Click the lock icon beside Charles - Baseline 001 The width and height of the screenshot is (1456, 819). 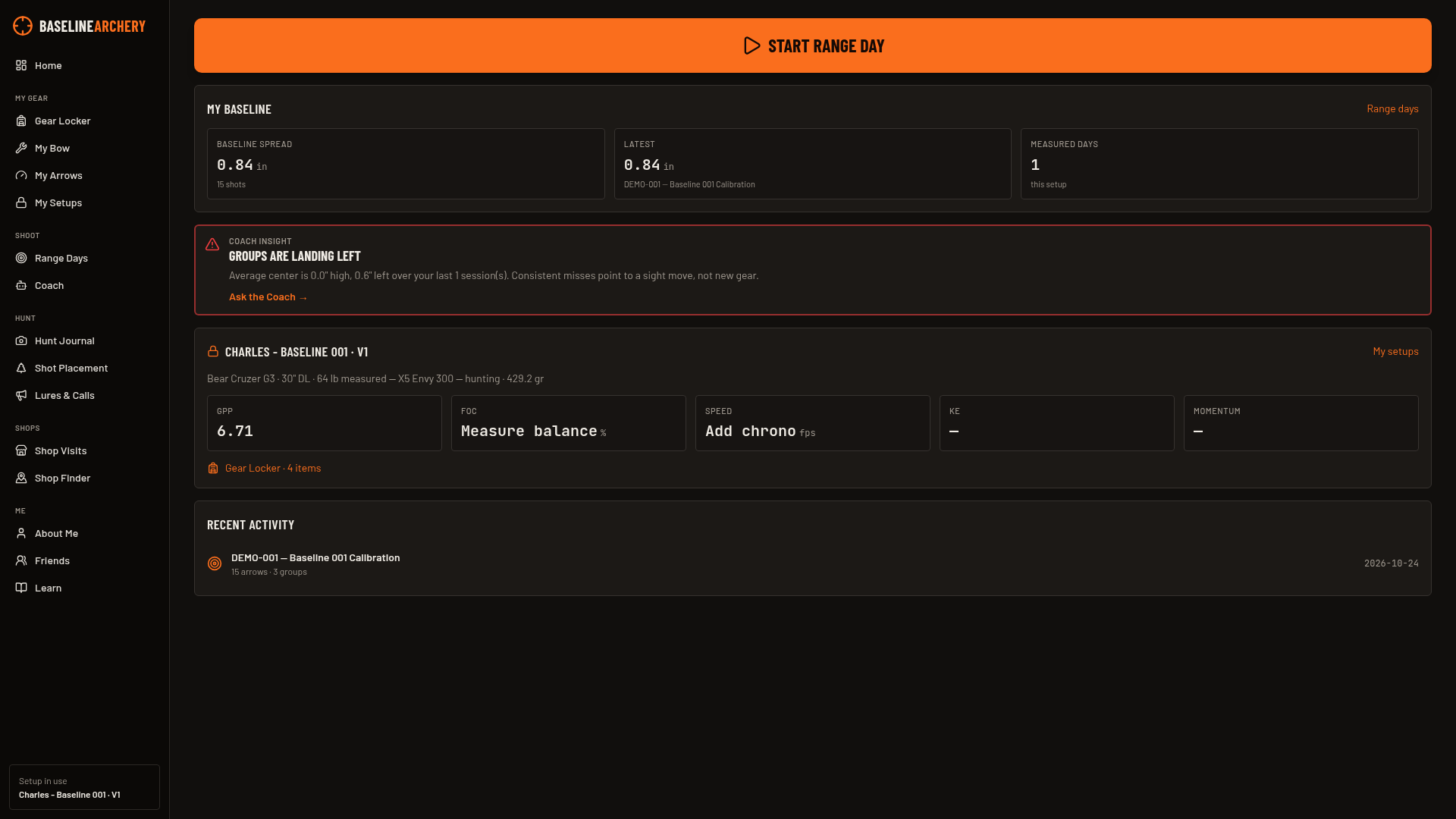(x=213, y=351)
